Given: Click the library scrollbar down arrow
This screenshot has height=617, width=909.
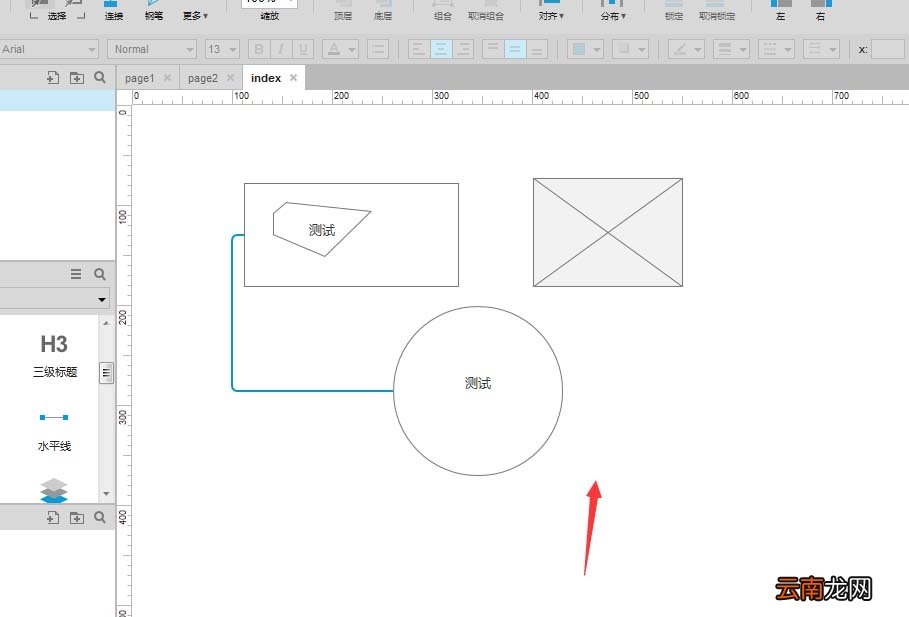Looking at the screenshot, I should [x=106, y=493].
